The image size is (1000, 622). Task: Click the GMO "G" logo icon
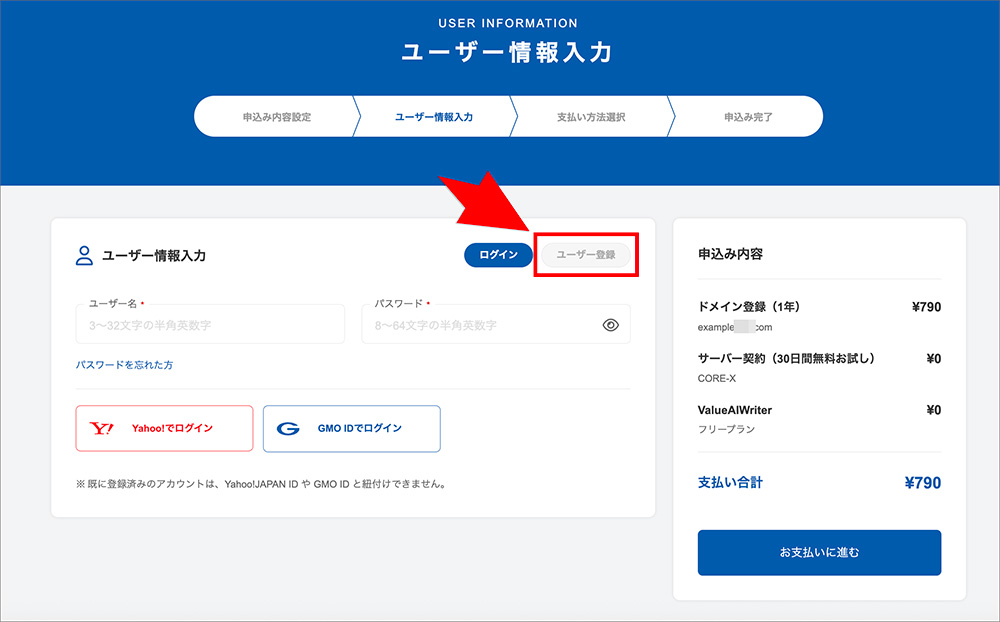(289, 428)
